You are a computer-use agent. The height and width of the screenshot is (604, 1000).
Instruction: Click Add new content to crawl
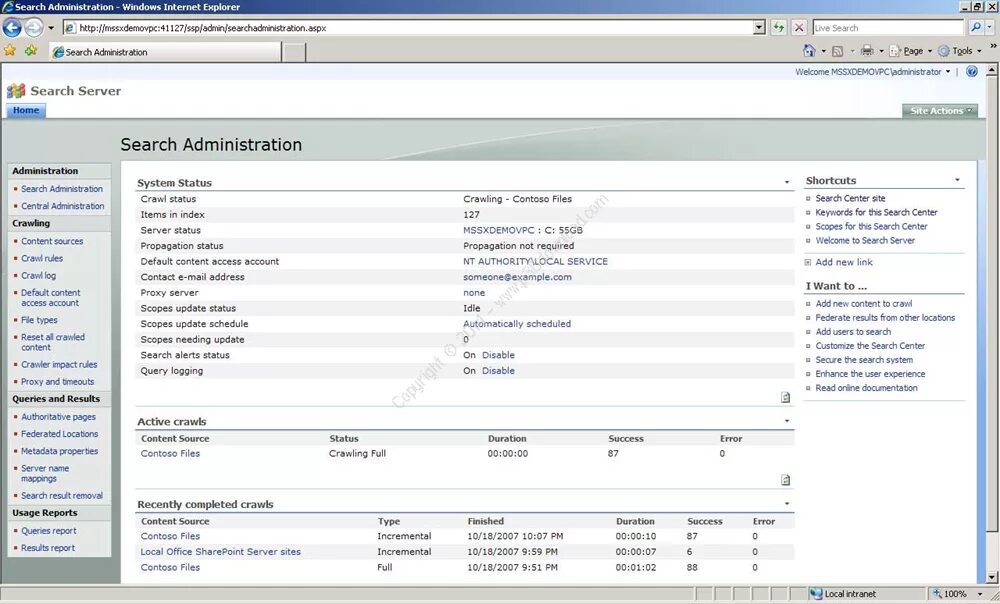(x=864, y=304)
